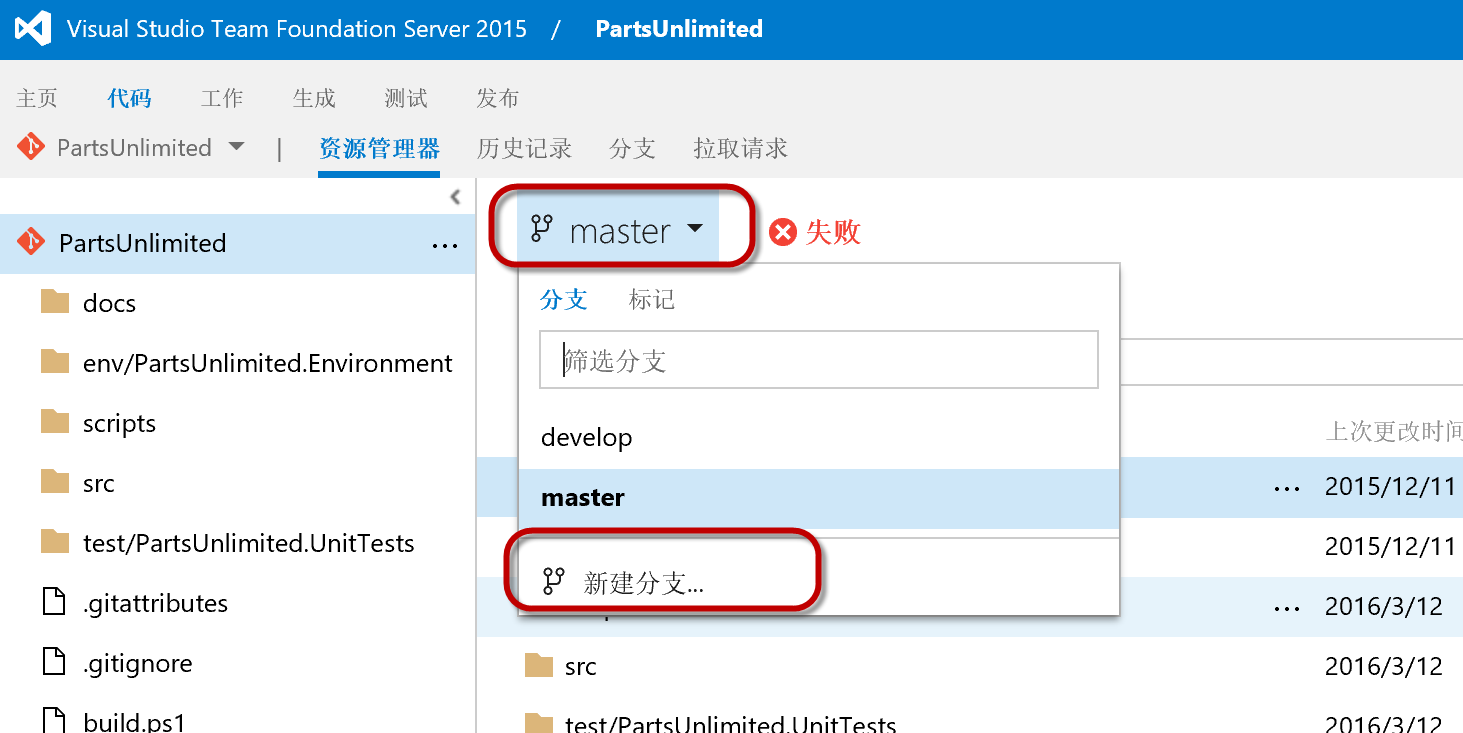The height and width of the screenshot is (733, 1463).
Task: Click the Visual Studio logo icon
Action: pos(33,29)
